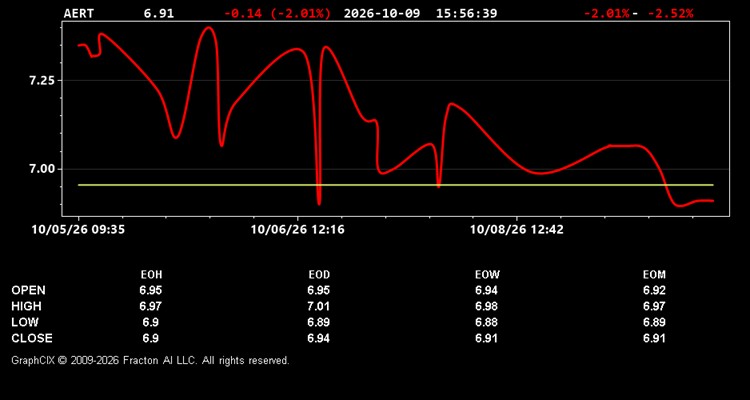Click the current price 6.91 in header
750x400 pixels.
coord(159,13)
